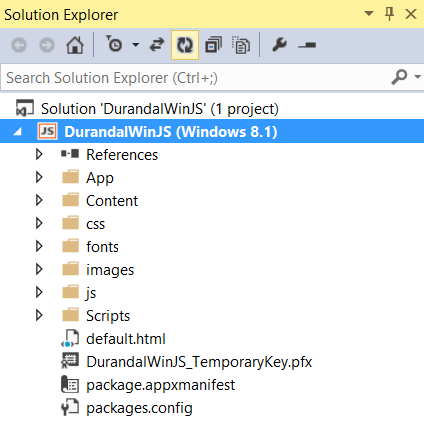Toggle the auto-hide pin icon

click(389, 14)
